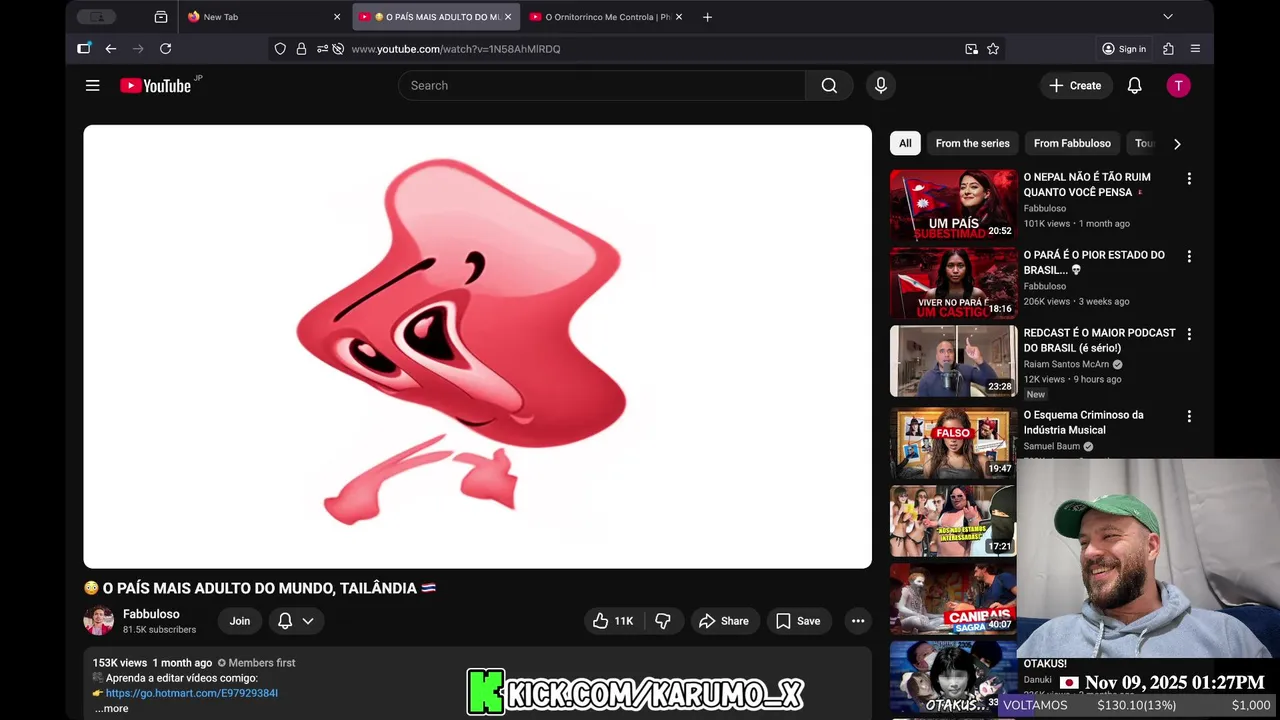1280x720 pixels.
Task: View site security padlock info
Action: (x=301, y=49)
